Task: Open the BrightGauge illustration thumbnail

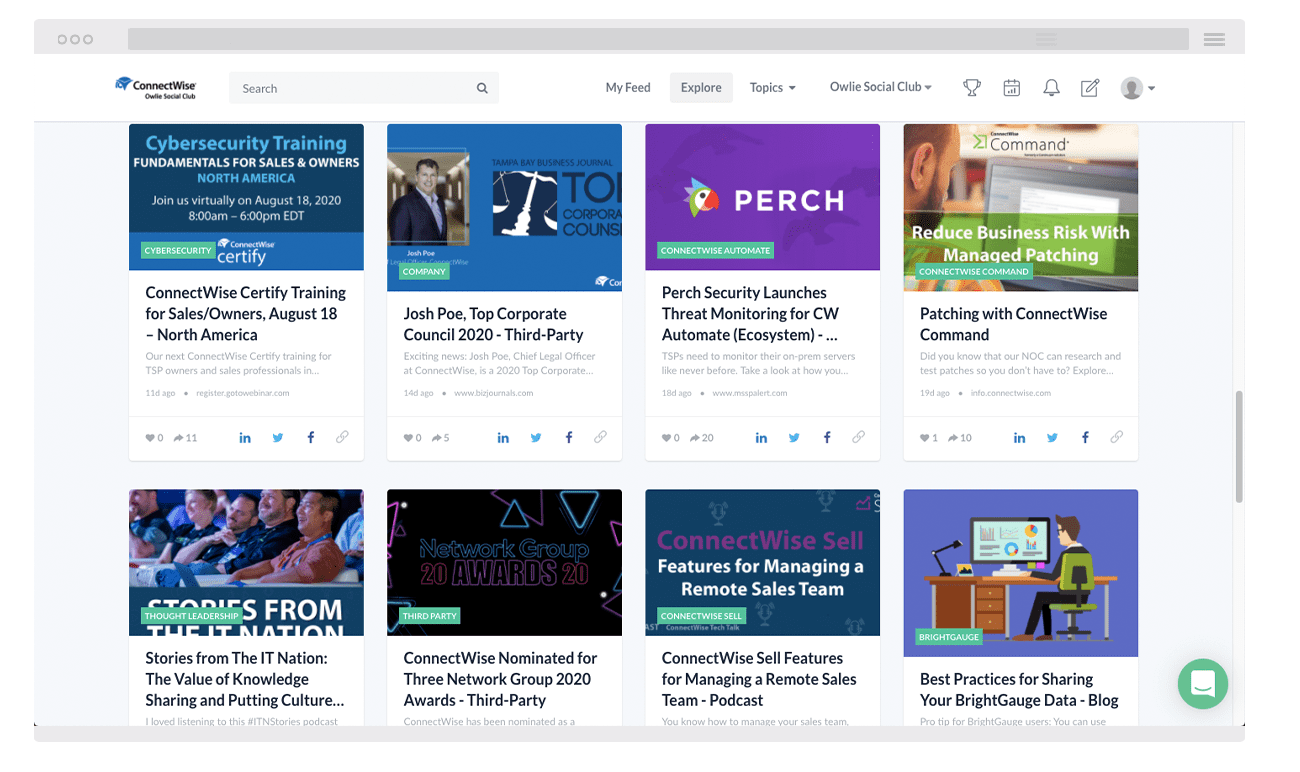Action: point(1021,572)
